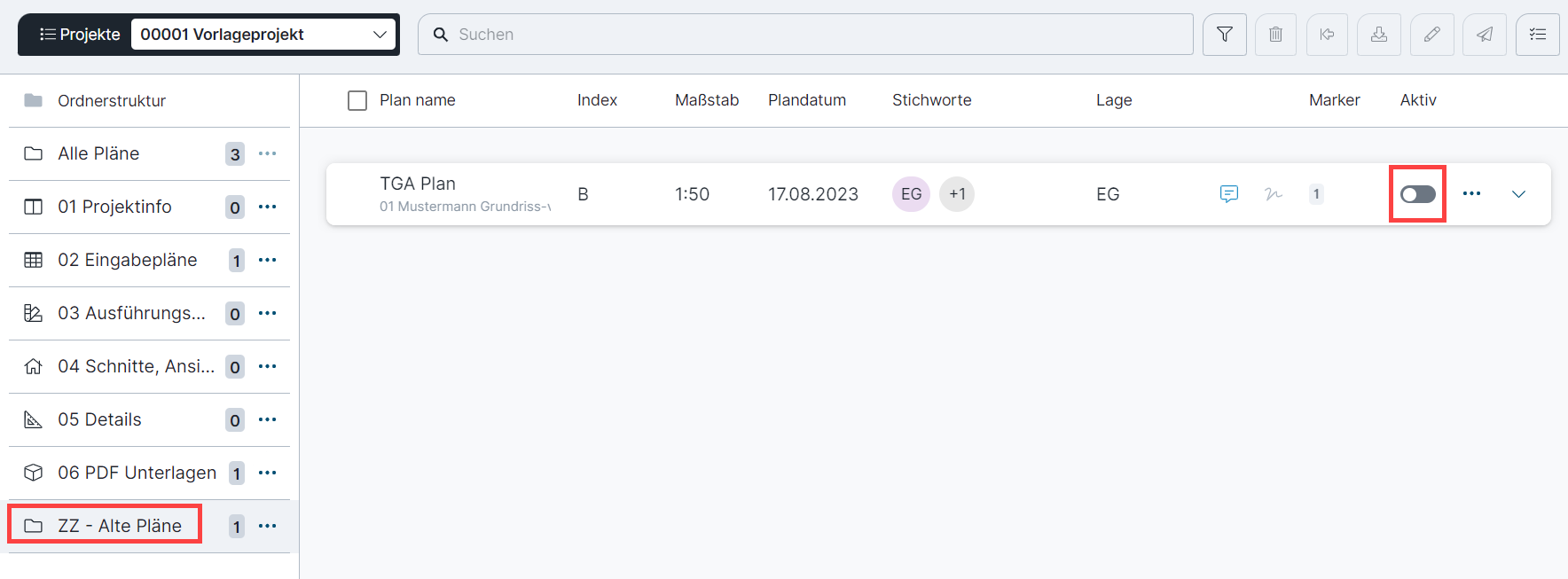Toggle the Aktiv switch for TGA Plan

[1418, 194]
